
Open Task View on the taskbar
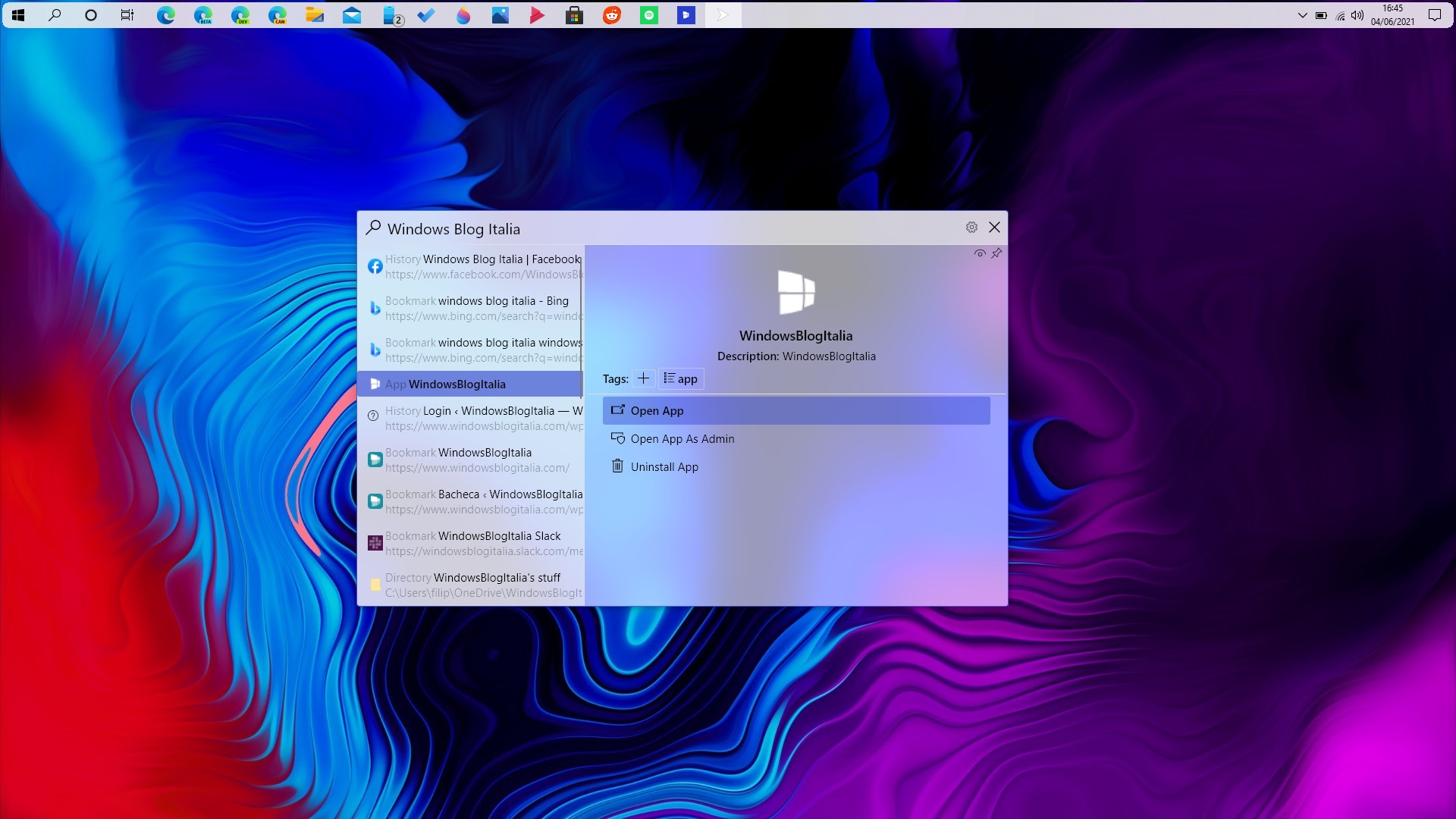point(127,14)
